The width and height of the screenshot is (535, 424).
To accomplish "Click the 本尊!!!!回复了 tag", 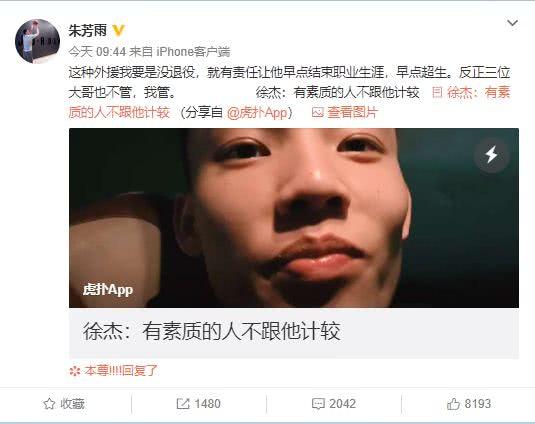I will [x=121, y=370].
